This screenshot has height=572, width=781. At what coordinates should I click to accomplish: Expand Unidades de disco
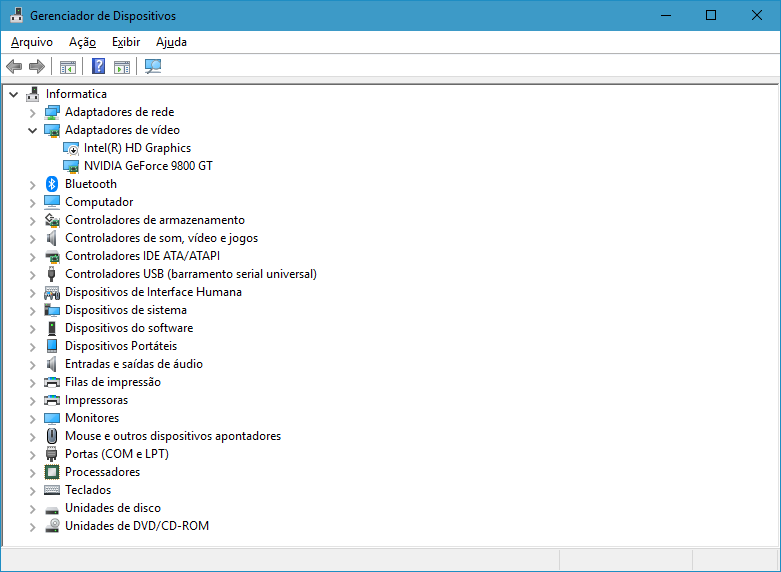[33, 509]
